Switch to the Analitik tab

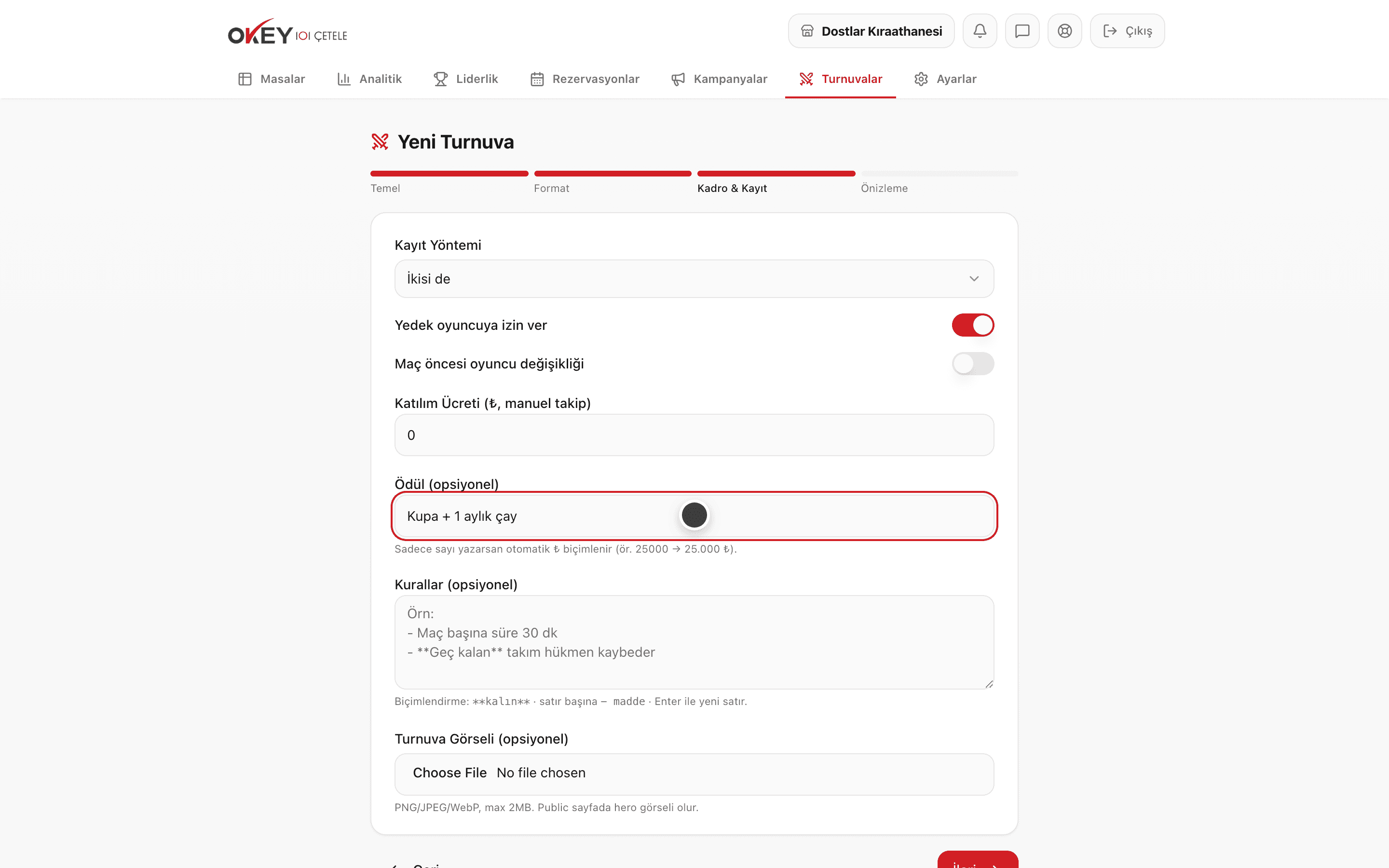tap(369, 79)
